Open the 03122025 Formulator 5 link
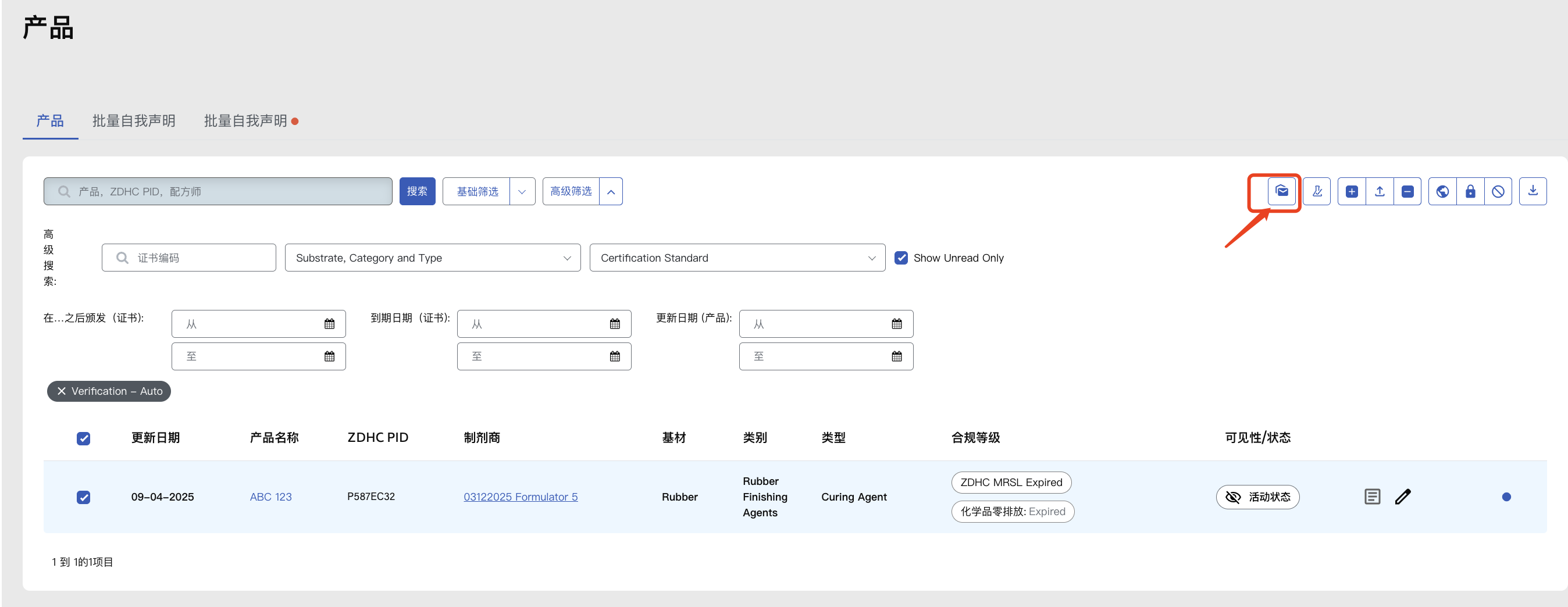This screenshot has width=1568, height=607. (521, 497)
